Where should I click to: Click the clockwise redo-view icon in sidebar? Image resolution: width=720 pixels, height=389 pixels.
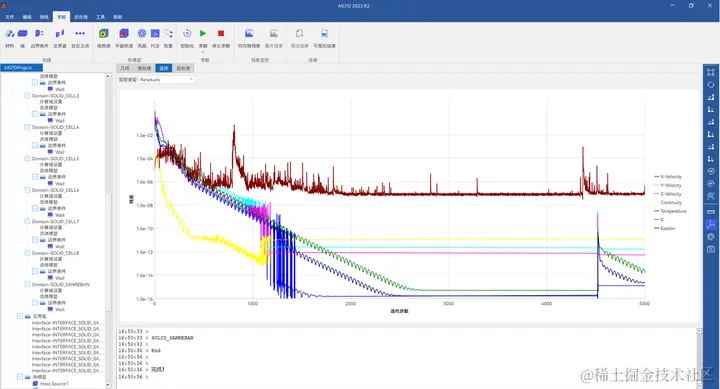click(711, 184)
